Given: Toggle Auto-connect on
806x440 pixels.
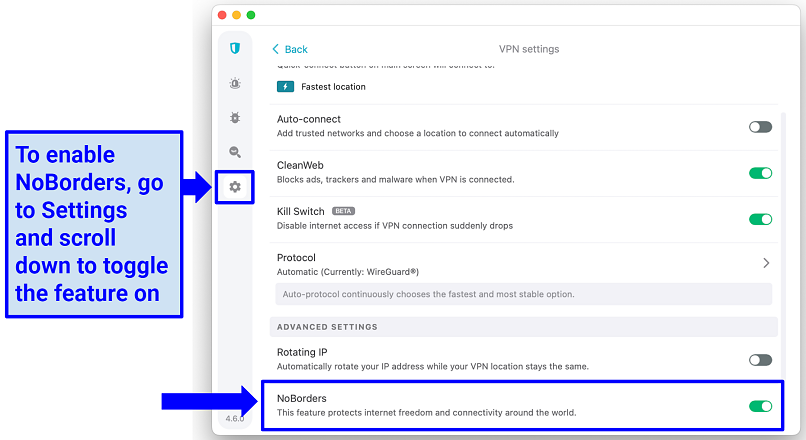Looking at the screenshot, I should tap(760, 127).
